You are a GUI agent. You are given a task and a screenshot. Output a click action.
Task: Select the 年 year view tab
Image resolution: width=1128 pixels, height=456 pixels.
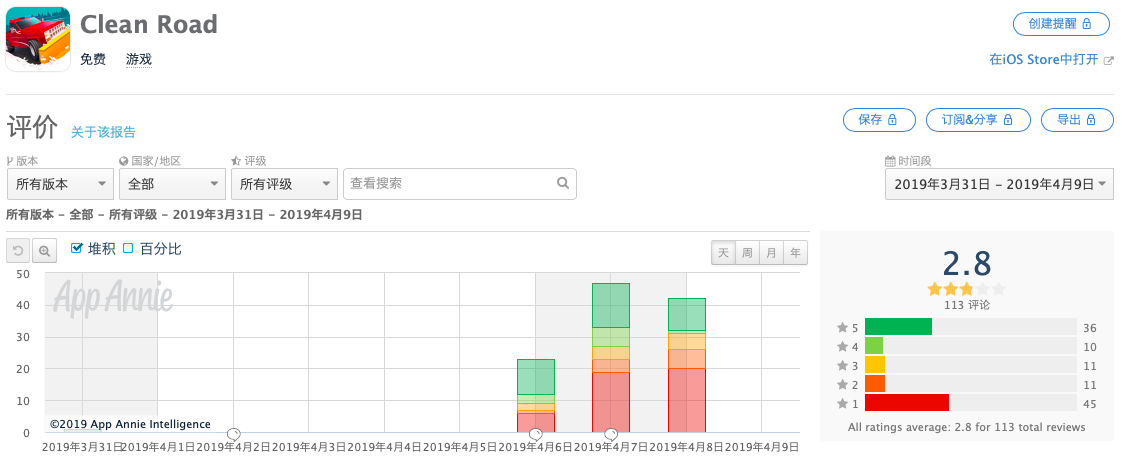795,253
